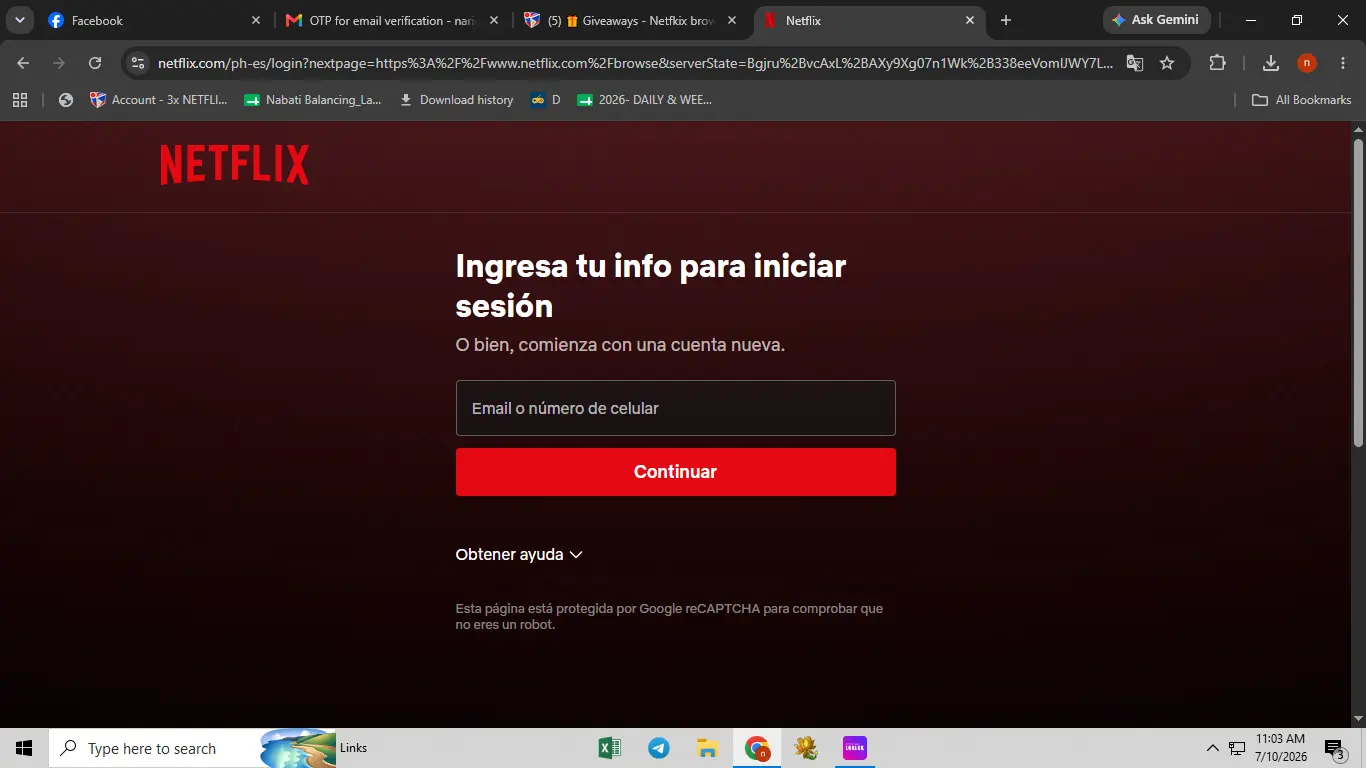Open the 2026- DAILY & WEE... bookmark

click(645, 100)
